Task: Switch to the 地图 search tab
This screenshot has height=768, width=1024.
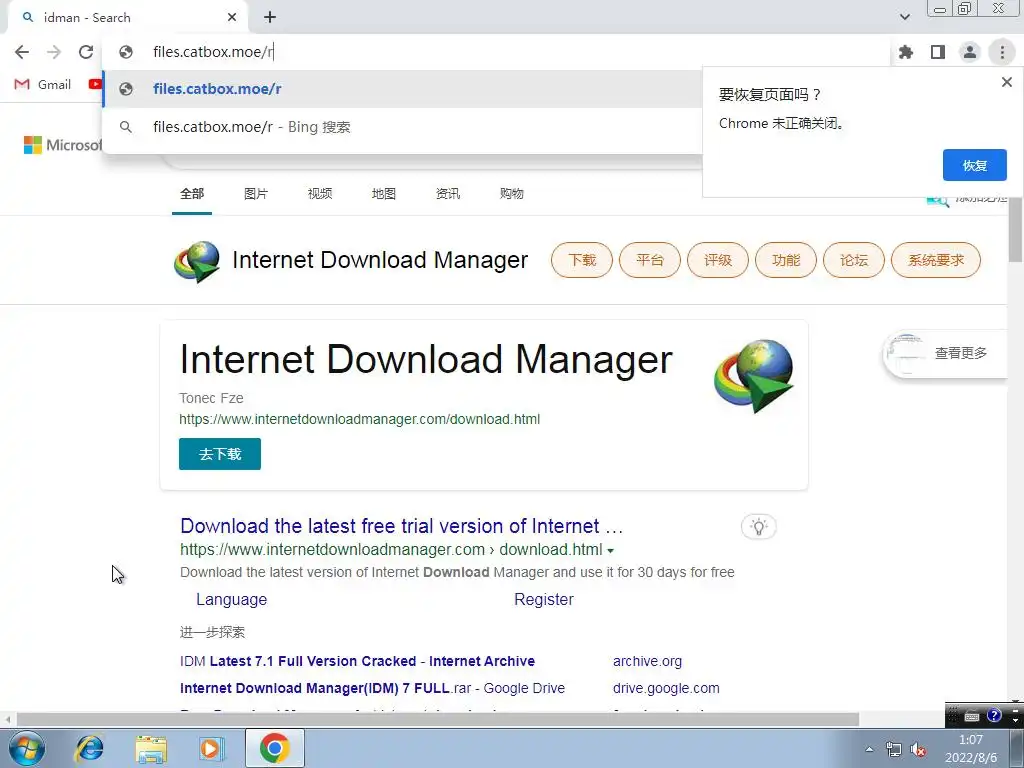Action: click(384, 193)
